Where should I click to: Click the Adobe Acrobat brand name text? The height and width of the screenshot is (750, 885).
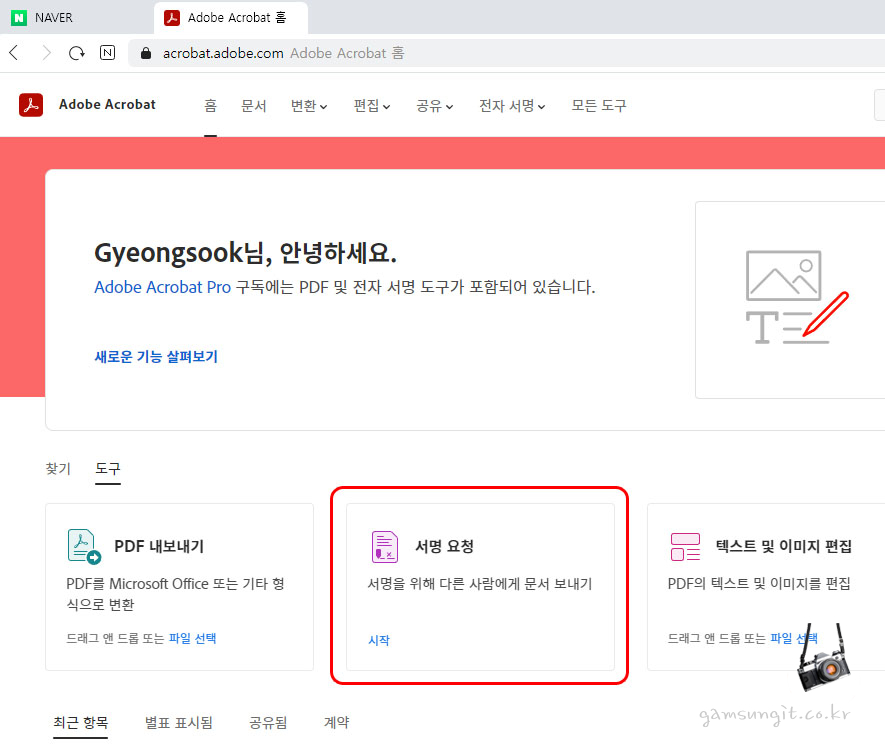(x=107, y=104)
